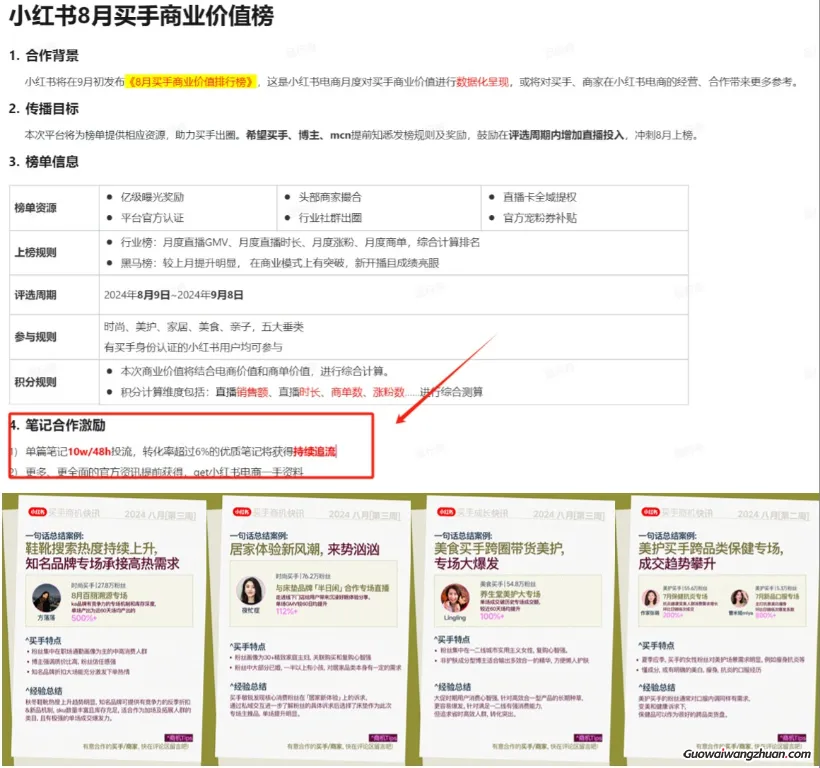Click the line starting 本次商业价值将结合电商价值
The image size is (820, 768).
click(x=255, y=371)
